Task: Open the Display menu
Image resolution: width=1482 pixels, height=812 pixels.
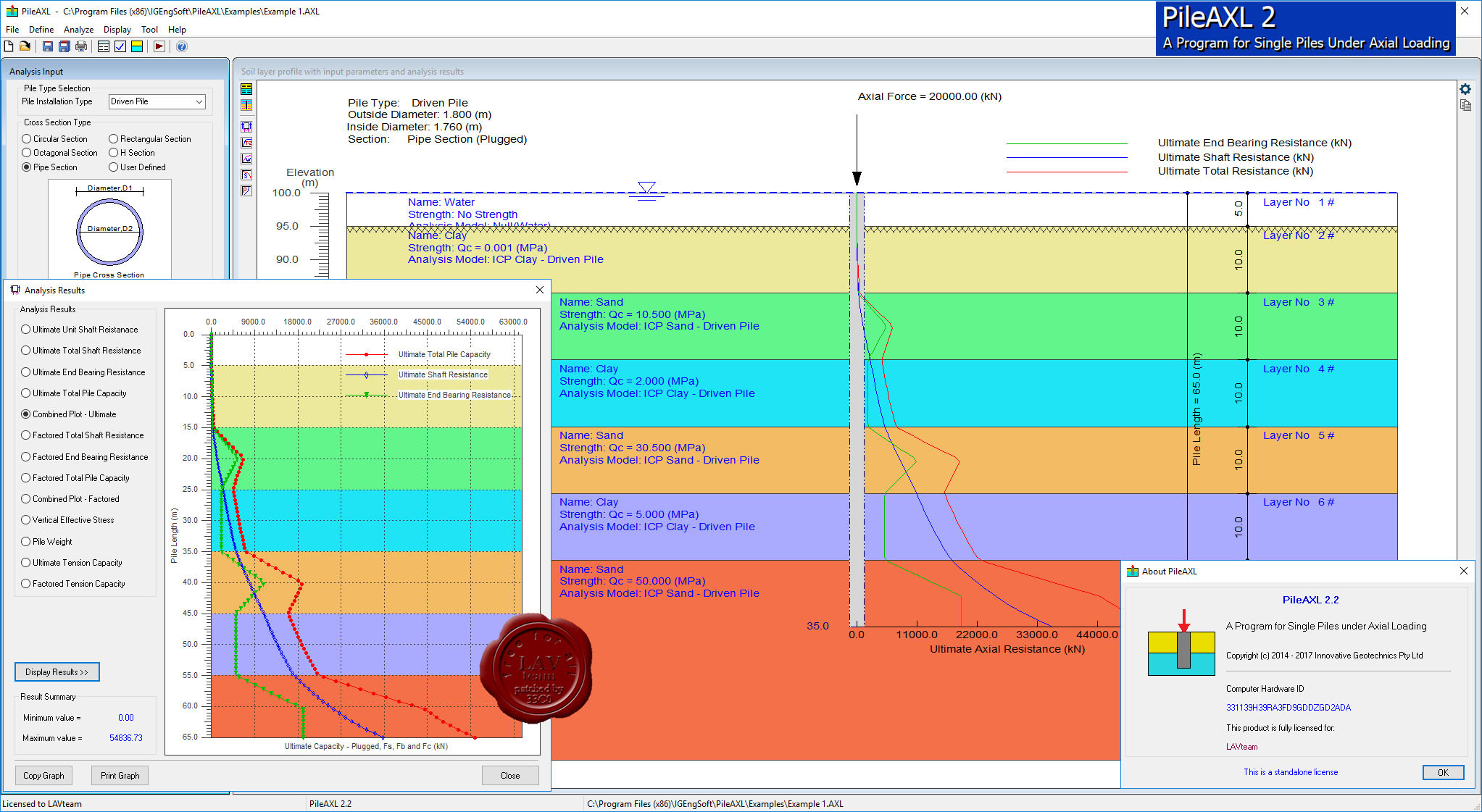Action: pyautogui.click(x=117, y=30)
